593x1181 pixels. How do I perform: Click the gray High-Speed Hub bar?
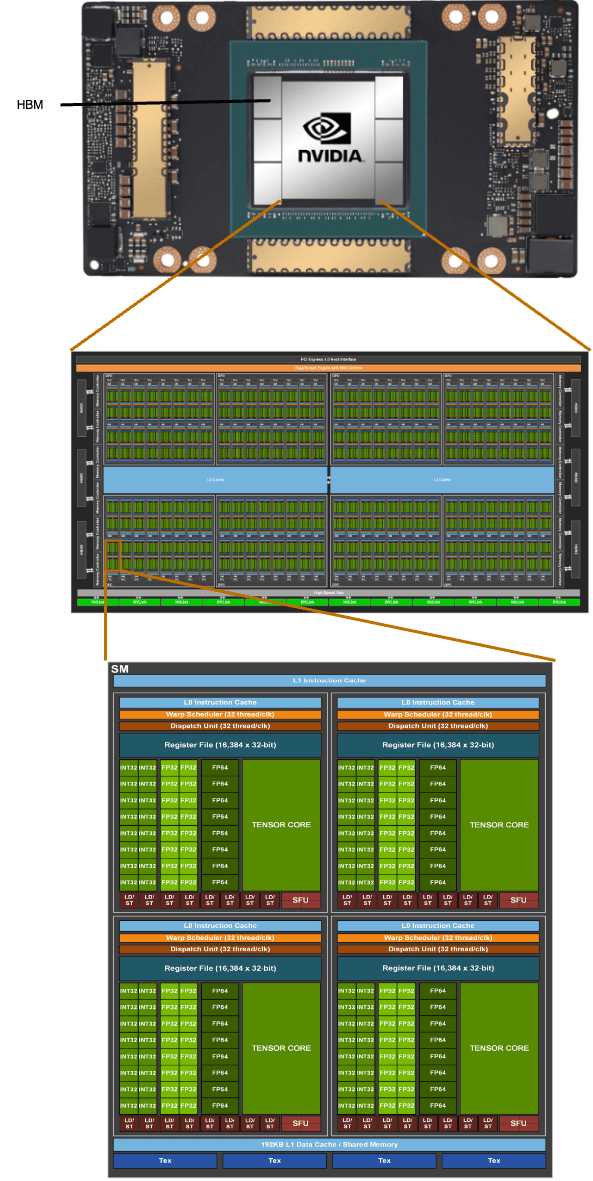point(329,593)
